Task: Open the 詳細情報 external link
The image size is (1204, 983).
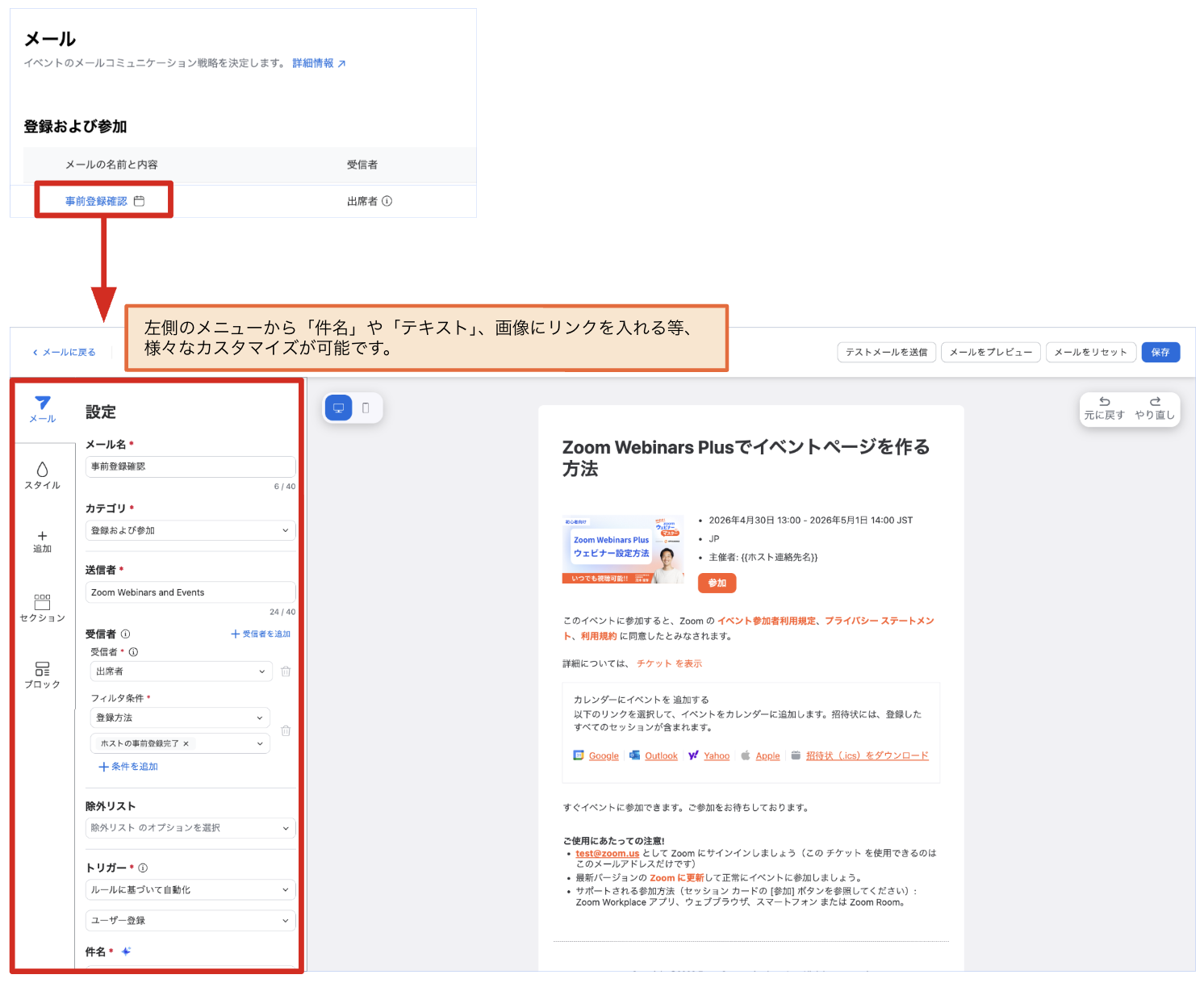Action: [x=319, y=63]
